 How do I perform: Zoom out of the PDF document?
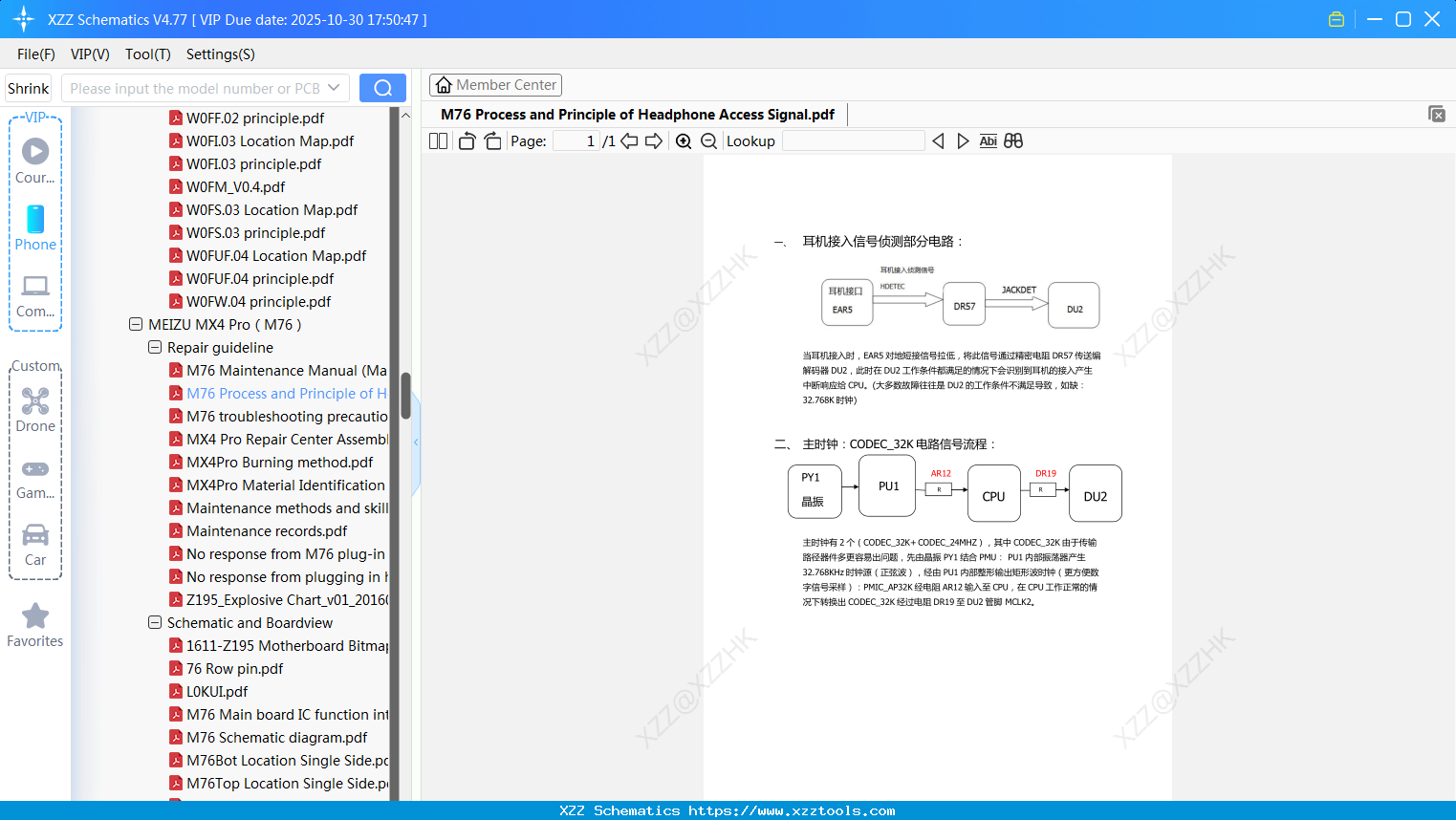click(x=708, y=140)
